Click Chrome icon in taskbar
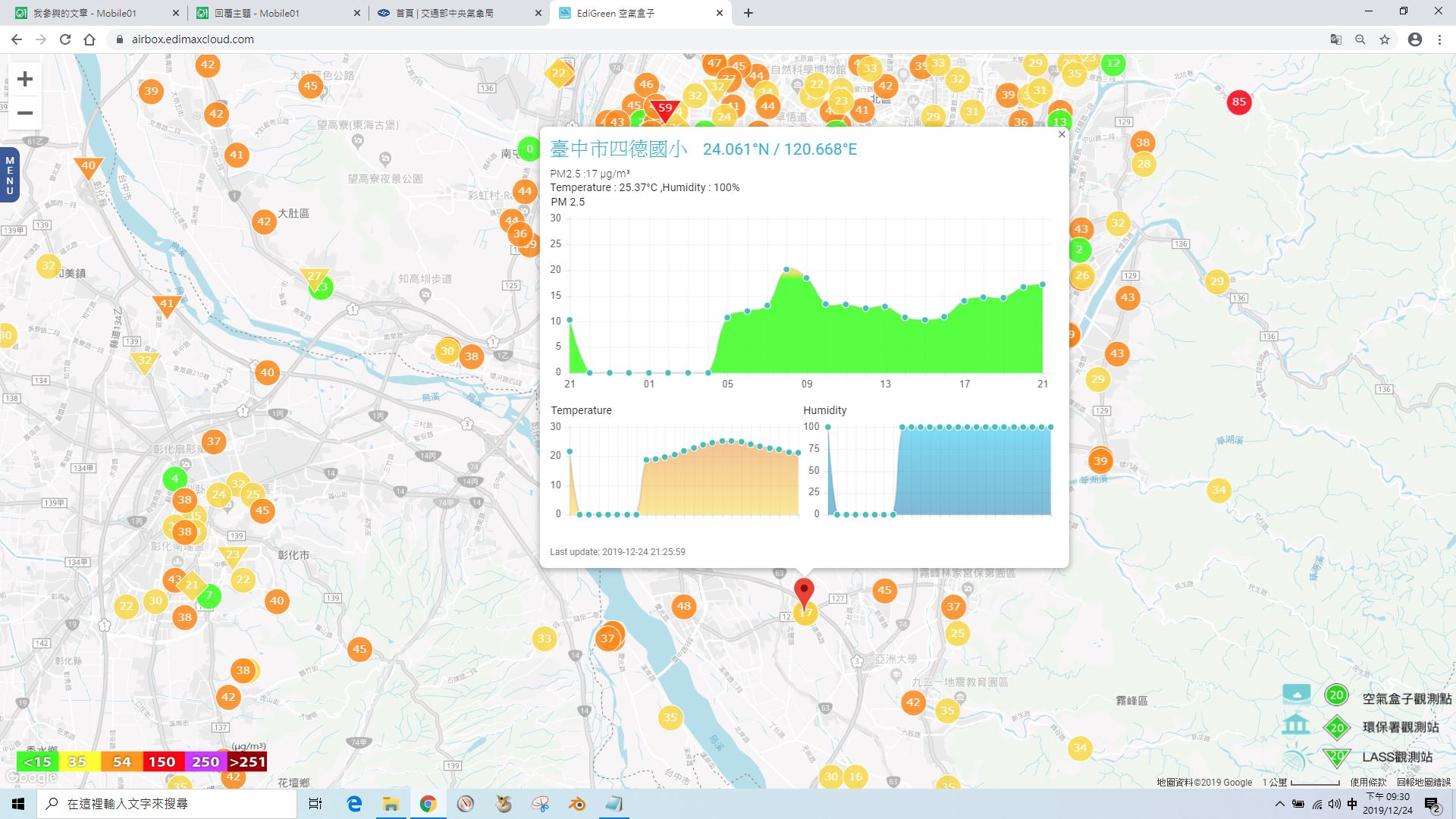Screen dimensions: 1456x819 [428, 804]
